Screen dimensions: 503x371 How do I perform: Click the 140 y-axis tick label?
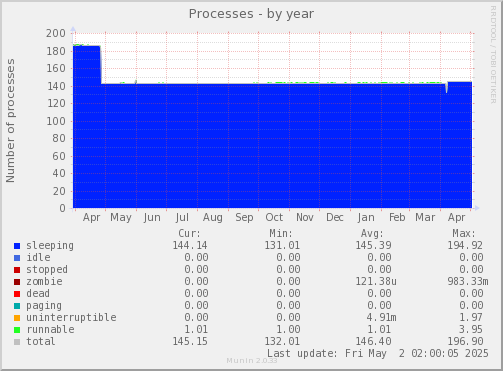pos(56,86)
